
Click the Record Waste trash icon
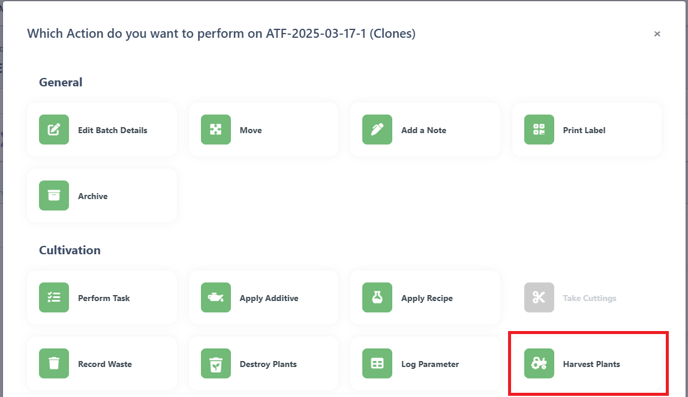click(x=54, y=363)
